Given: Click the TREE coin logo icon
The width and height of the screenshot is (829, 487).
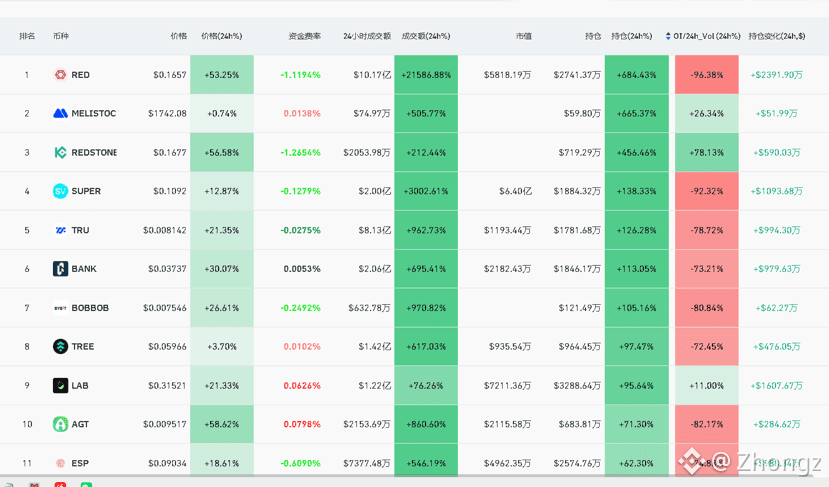Looking at the screenshot, I should (60, 346).
